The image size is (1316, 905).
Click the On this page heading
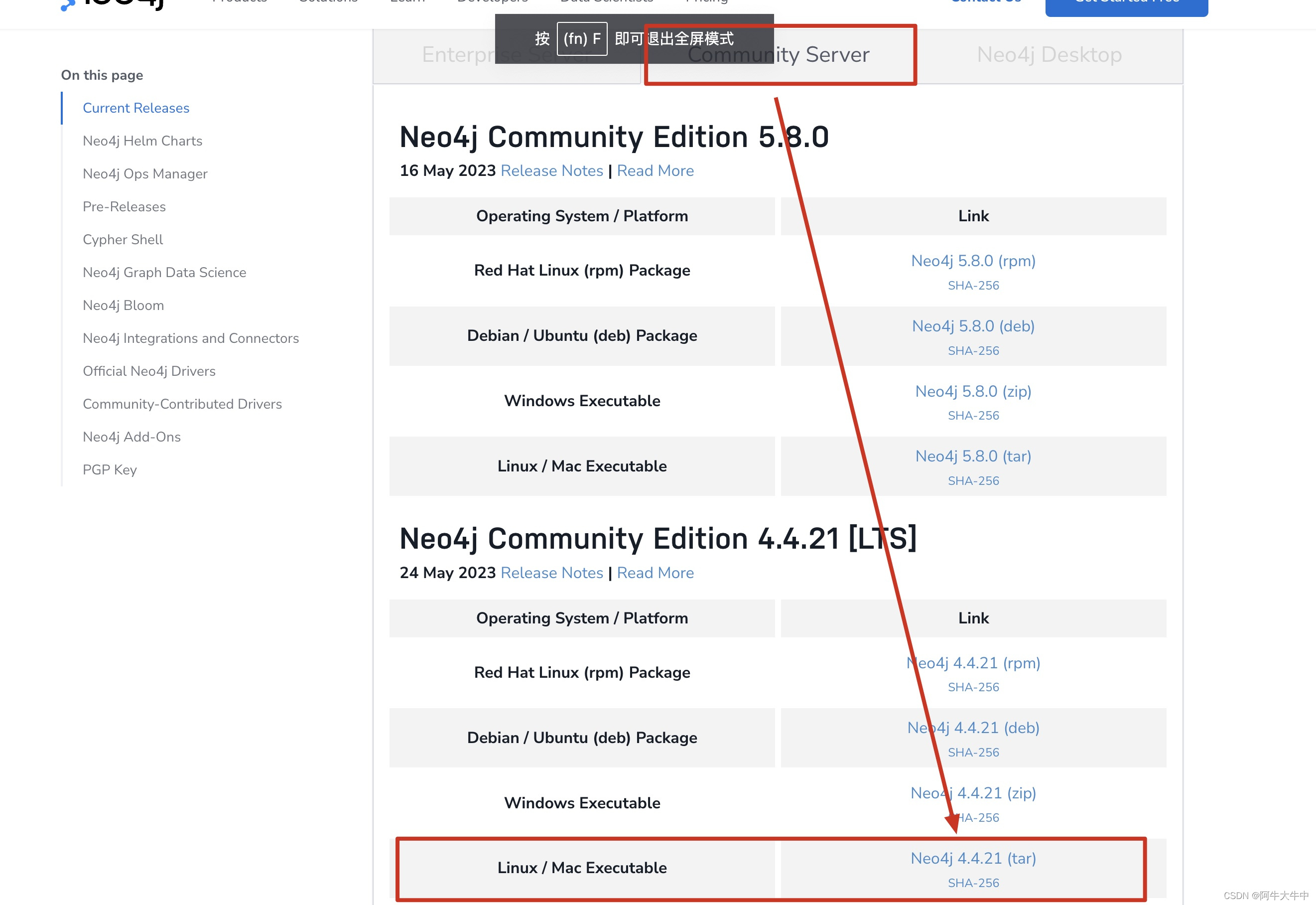click(102, 75)
